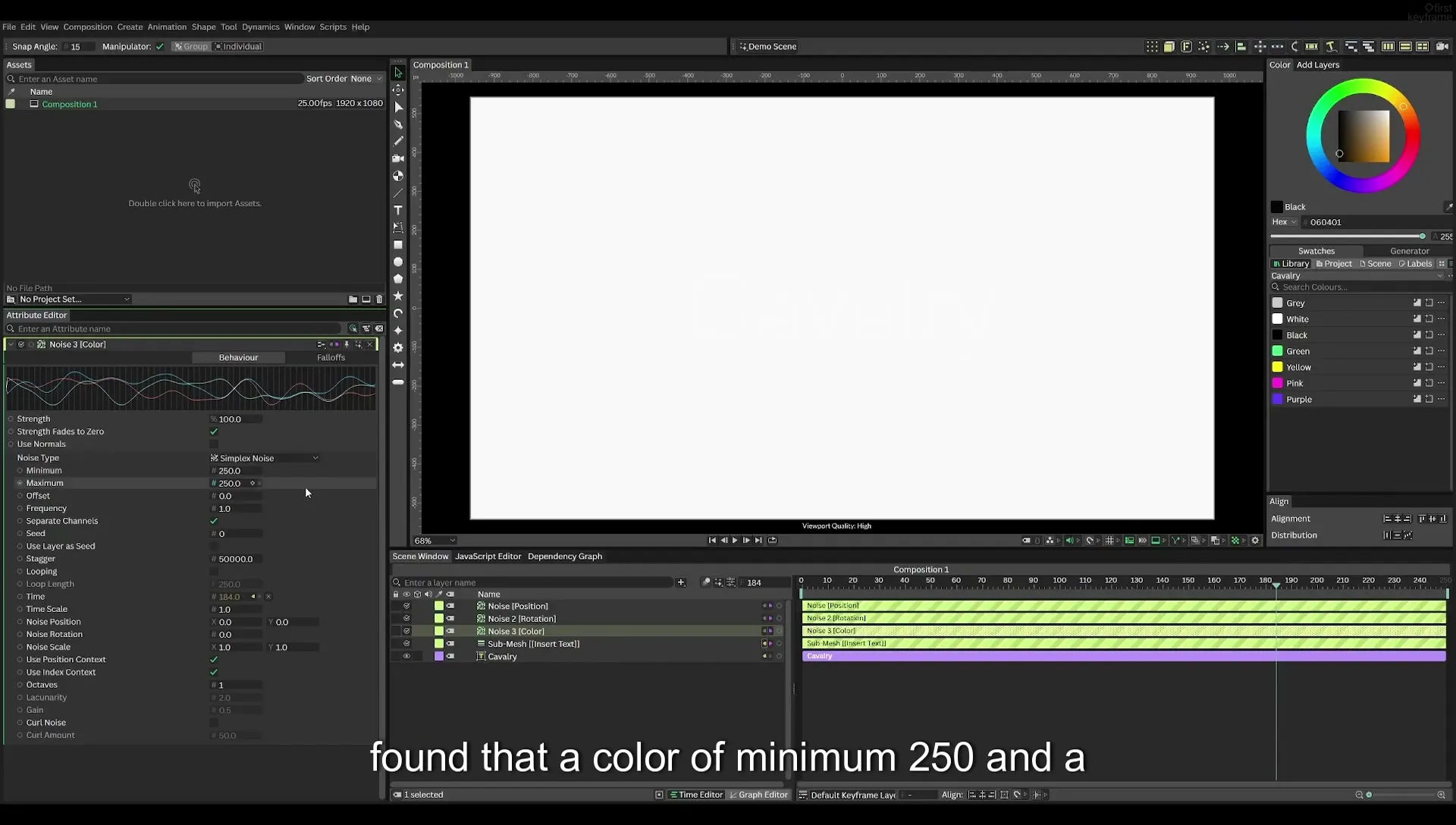Screen dimensions: 1456x825
Task: Toggle Strength Fades to Zero checkbox
Action: pos(214,431)
